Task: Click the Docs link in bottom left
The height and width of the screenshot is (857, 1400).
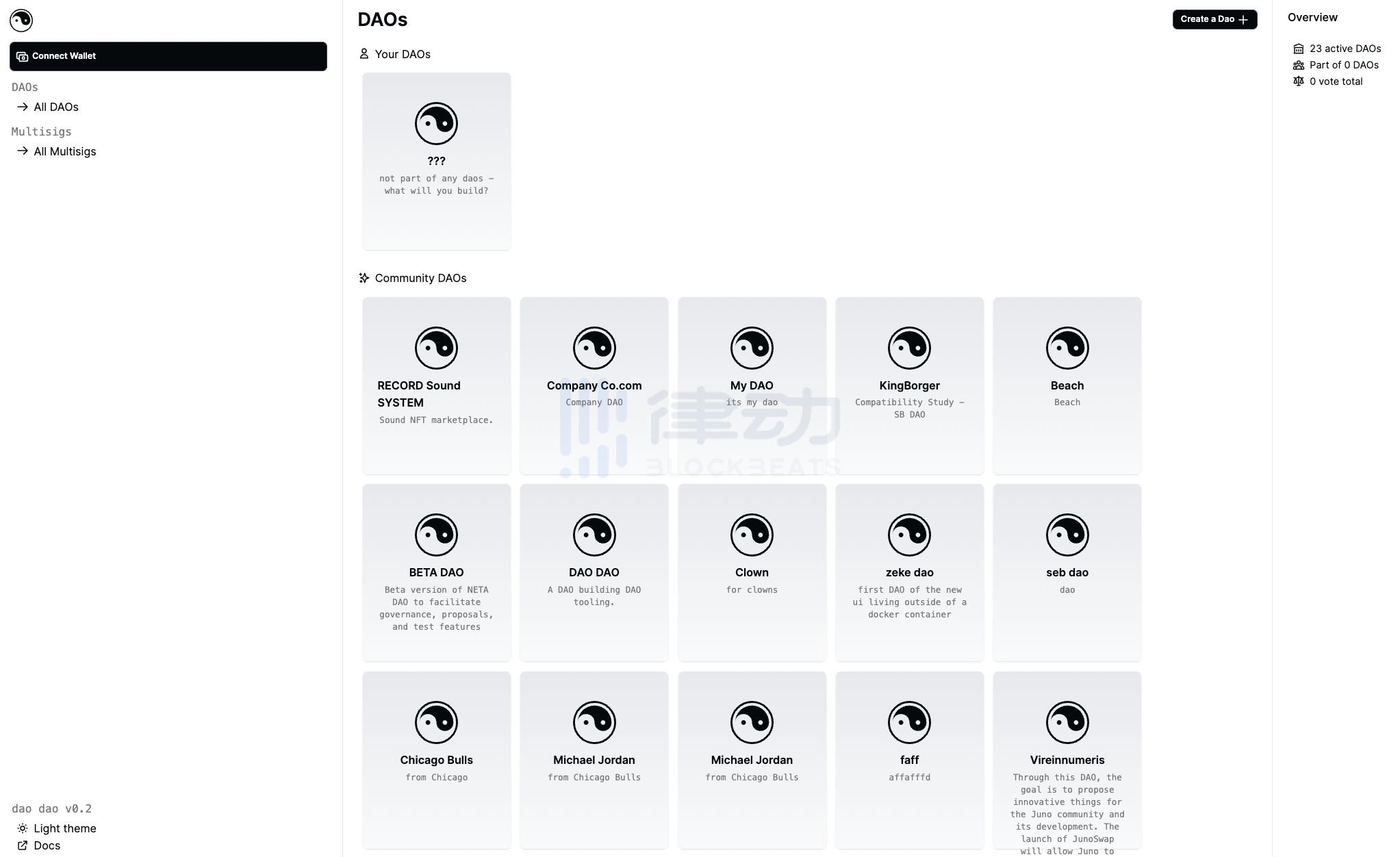Action: click(x=46, y=846)
